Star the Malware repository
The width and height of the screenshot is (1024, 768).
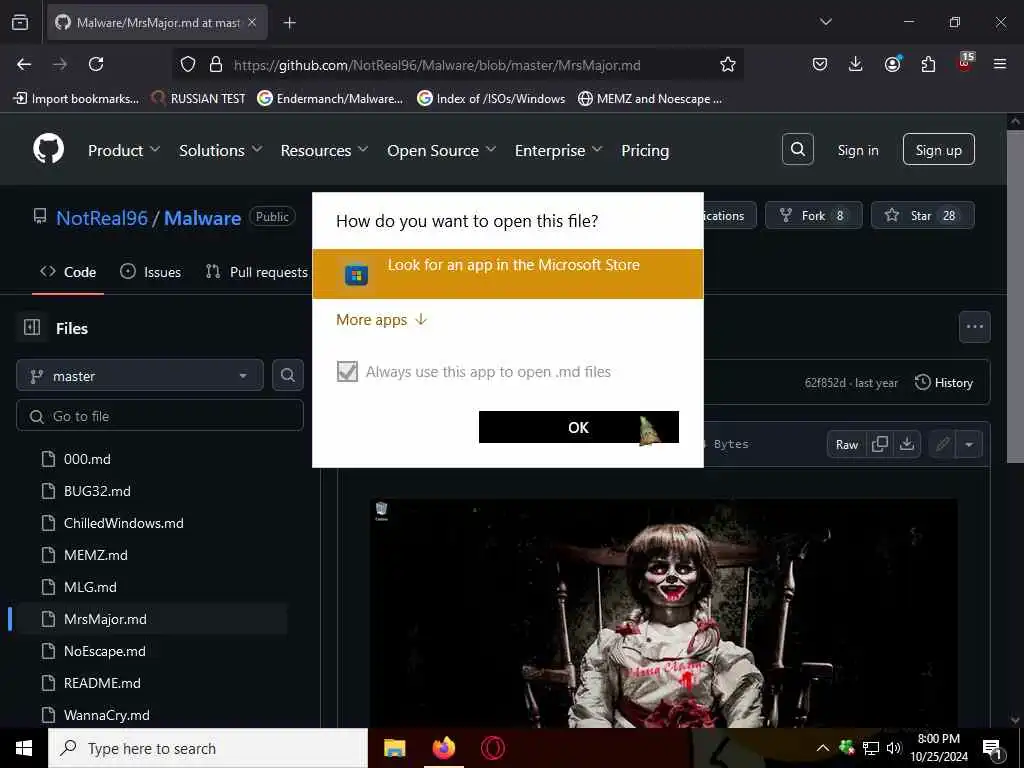point(922,216)
